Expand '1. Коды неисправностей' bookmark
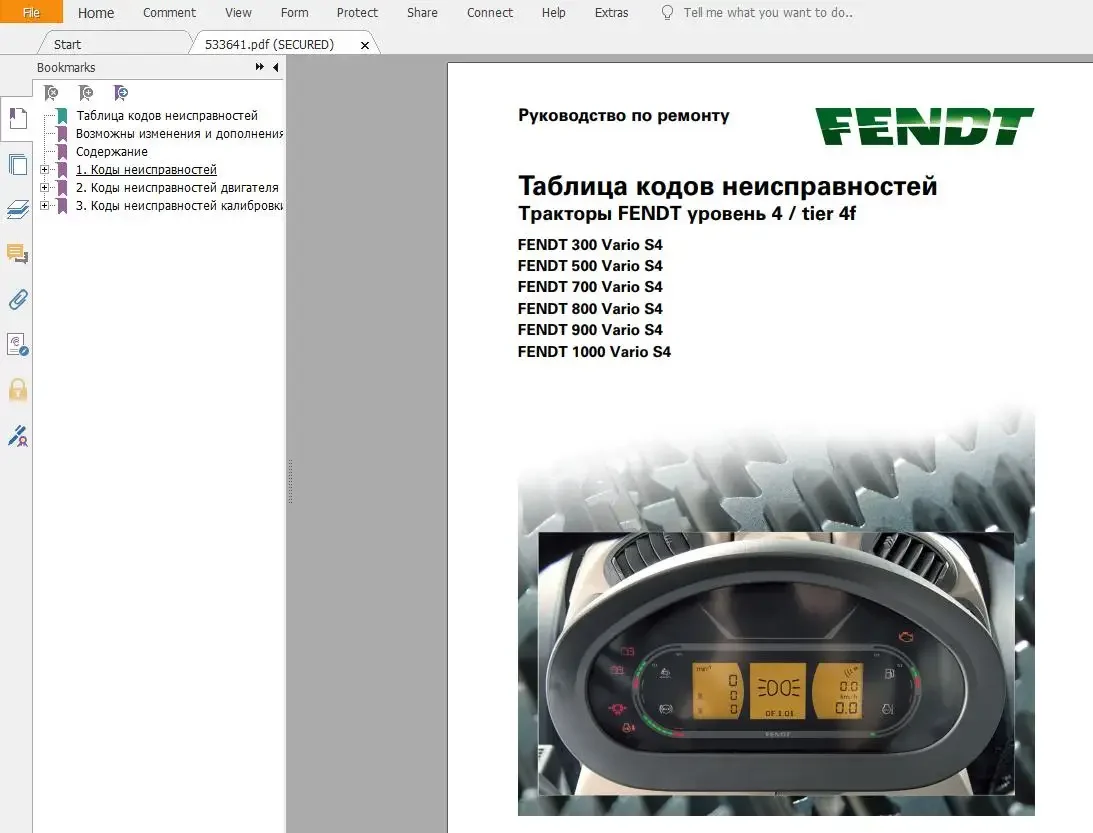The width and height of the screenshot is (1093, 833). coord(44,170)
